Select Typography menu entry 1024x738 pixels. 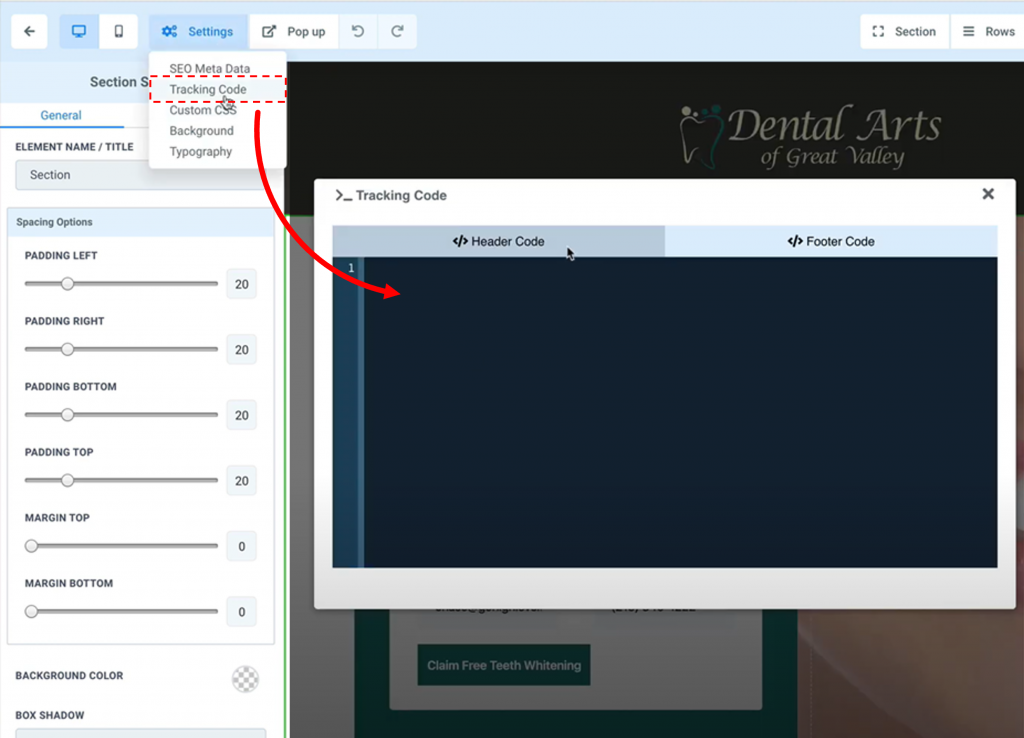pos(200,152)
